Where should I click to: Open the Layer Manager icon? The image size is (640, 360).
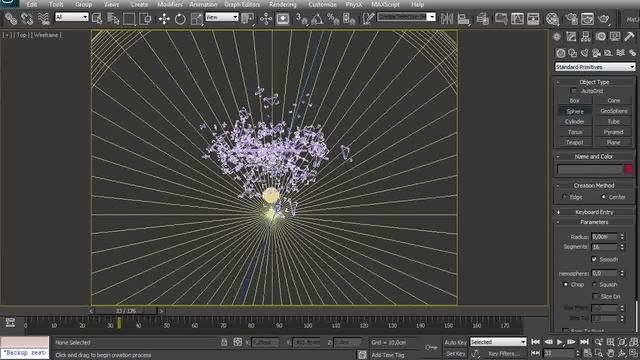(x=482, y=19)
